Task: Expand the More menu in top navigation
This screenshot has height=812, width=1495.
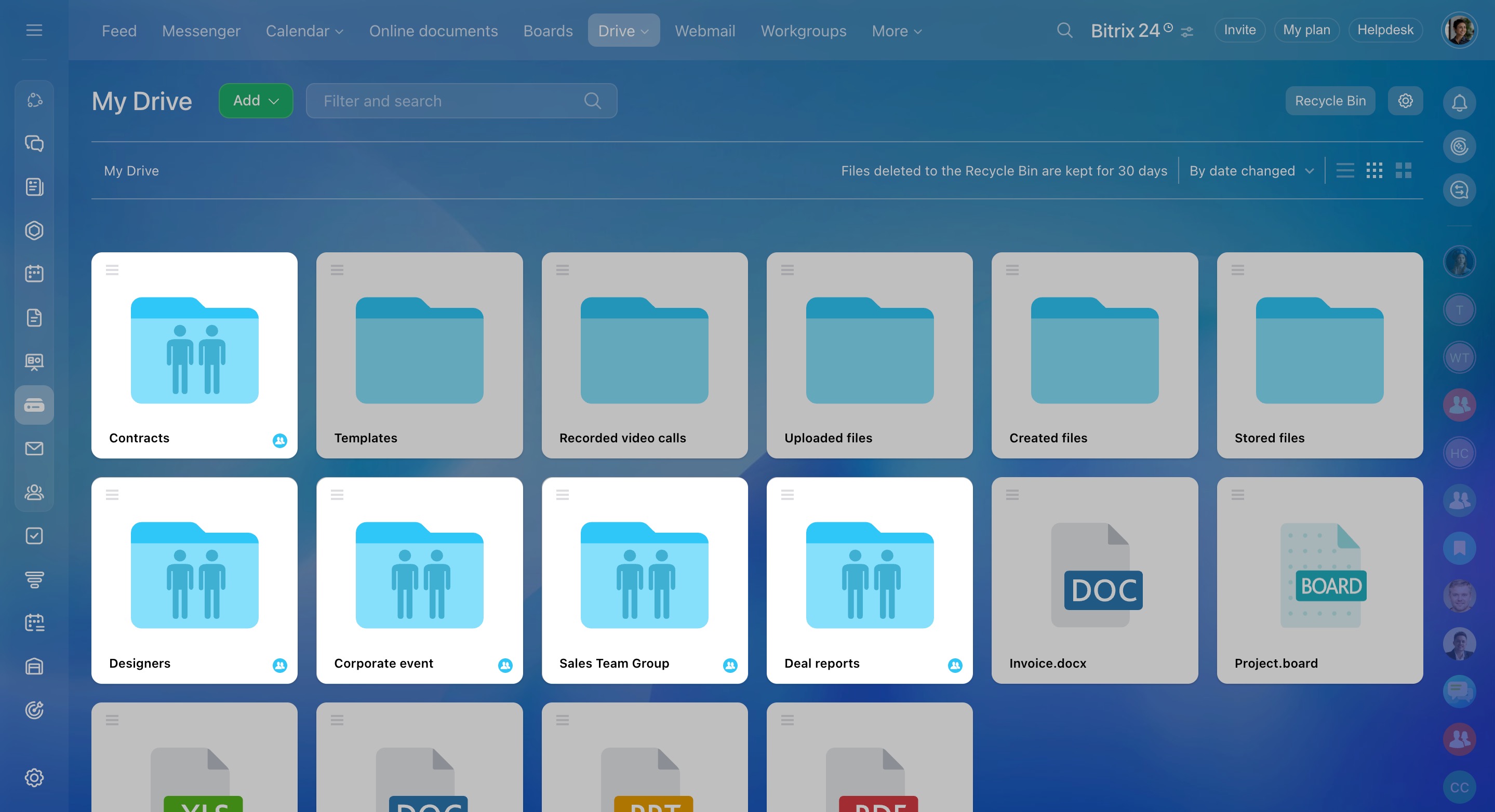Action: click(896, 31)
